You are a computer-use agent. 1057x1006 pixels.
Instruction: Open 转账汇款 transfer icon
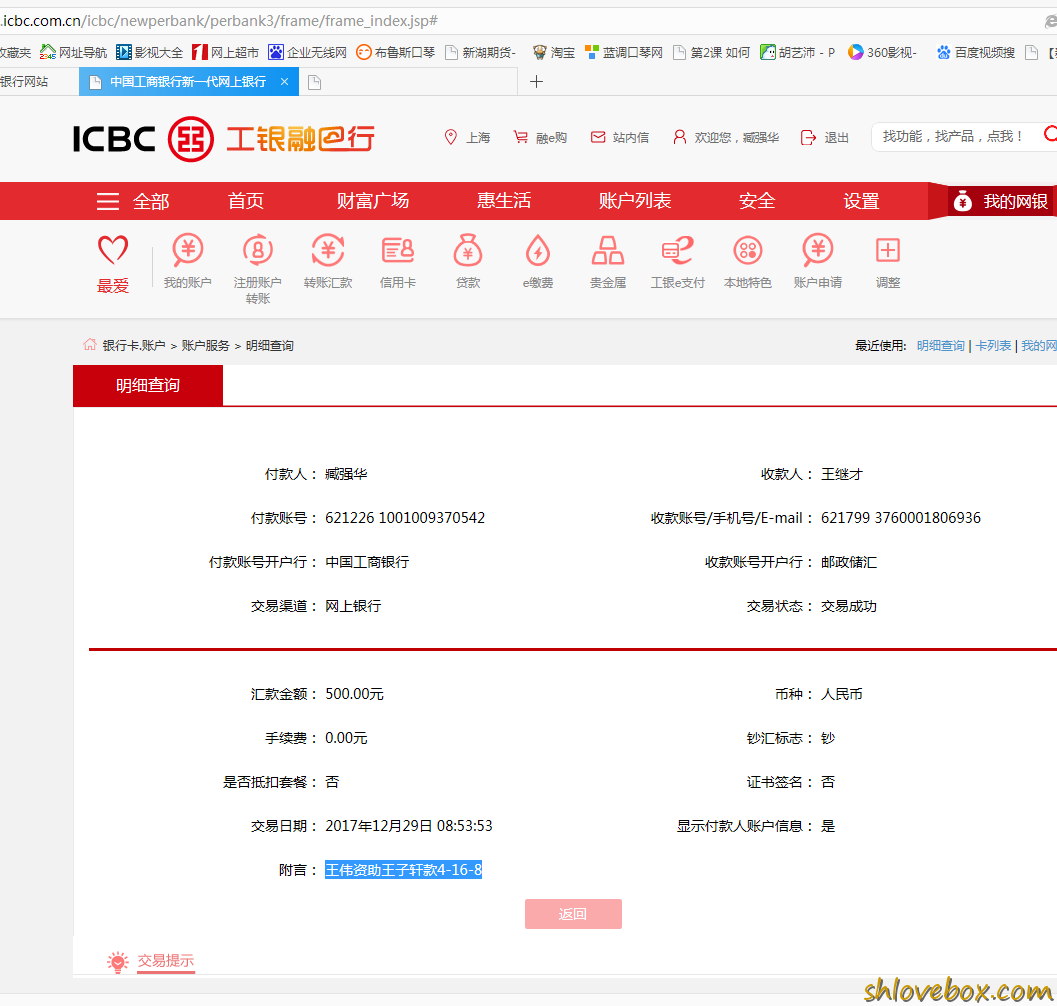[328, 250]
